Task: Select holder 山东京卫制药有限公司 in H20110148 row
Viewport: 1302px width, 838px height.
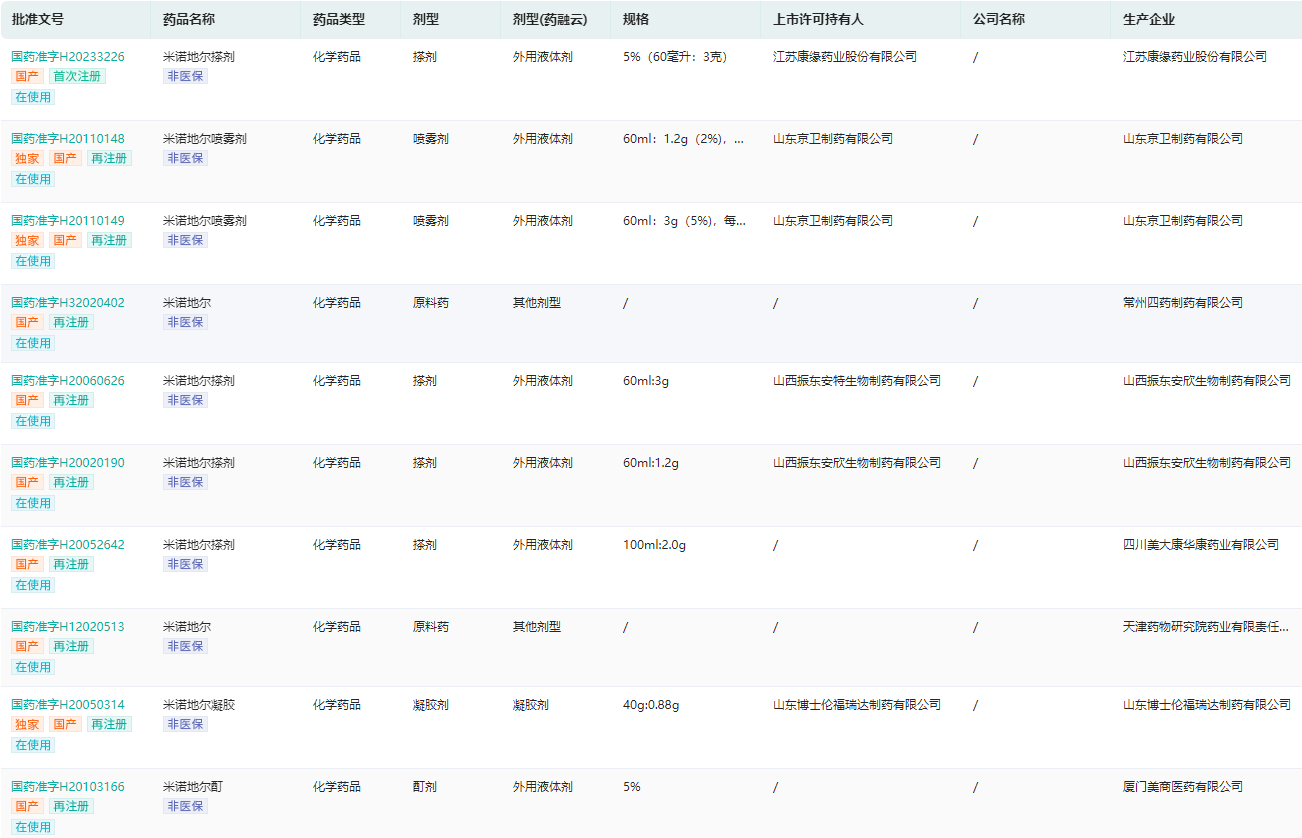Action: click(833, 139)
